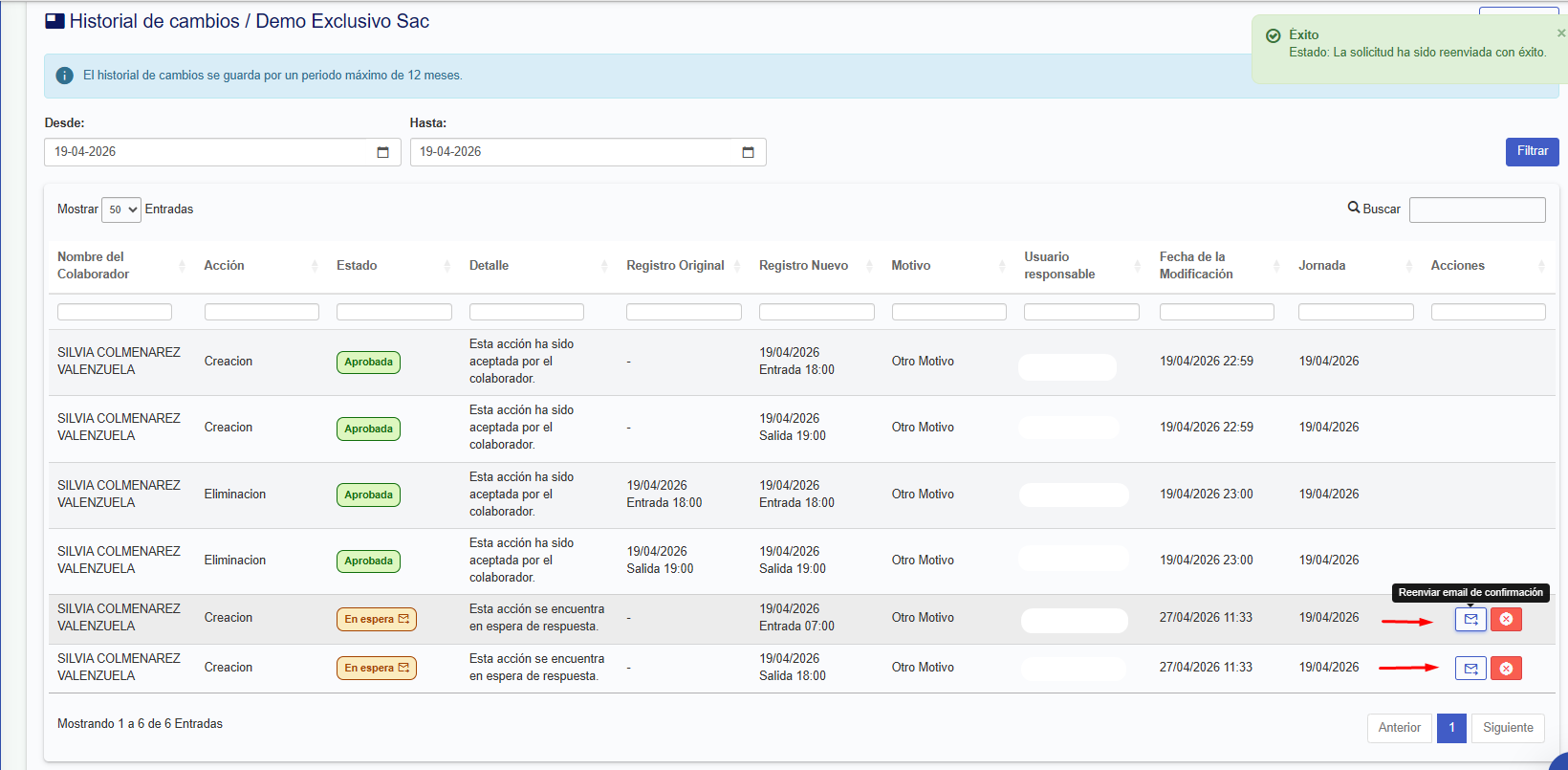Open the Mostrar entries count dropdown
This screenshot has width=1568, height=770.
121,209
